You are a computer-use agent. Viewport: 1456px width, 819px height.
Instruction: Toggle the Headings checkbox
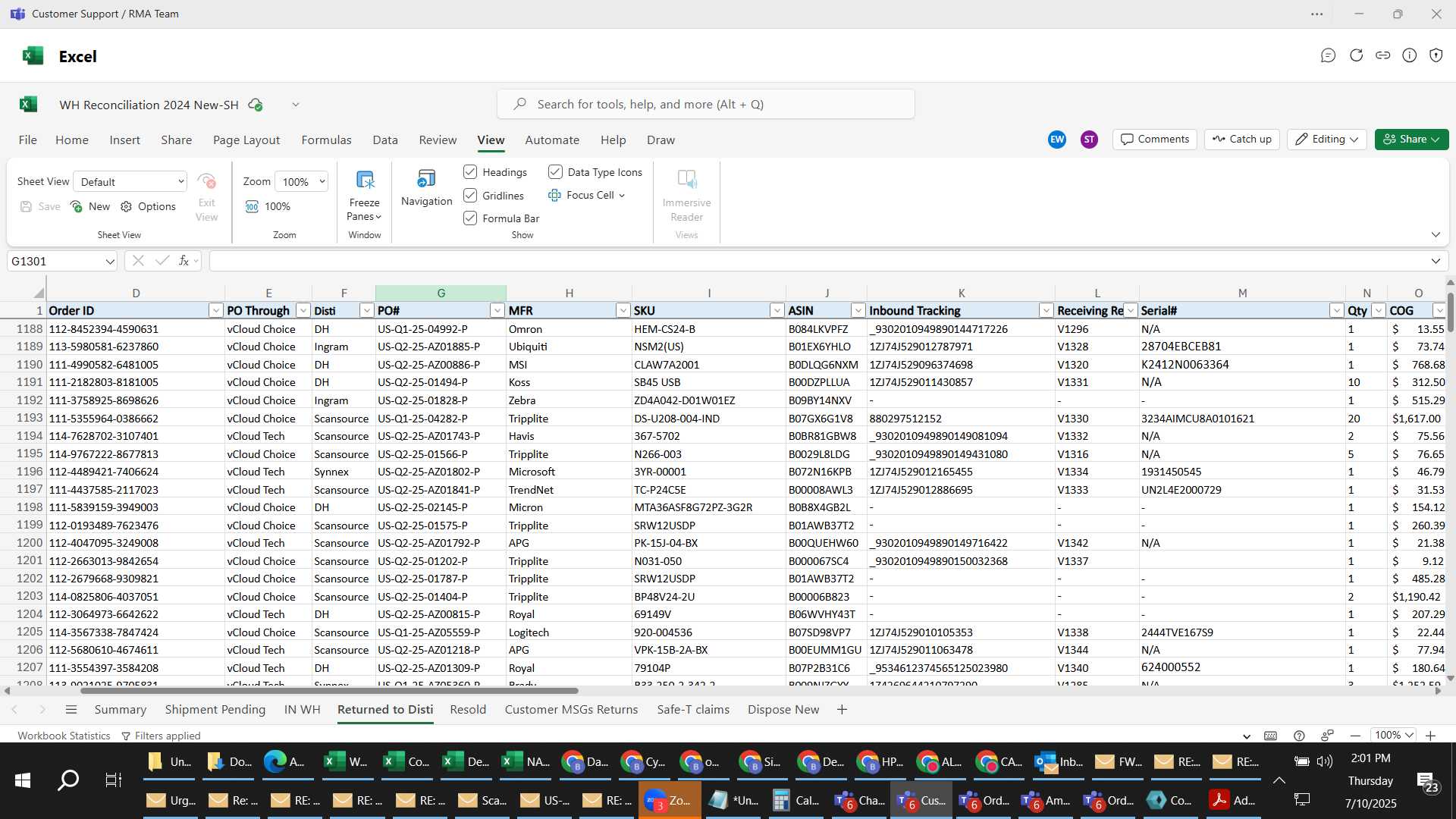(470, 172)
